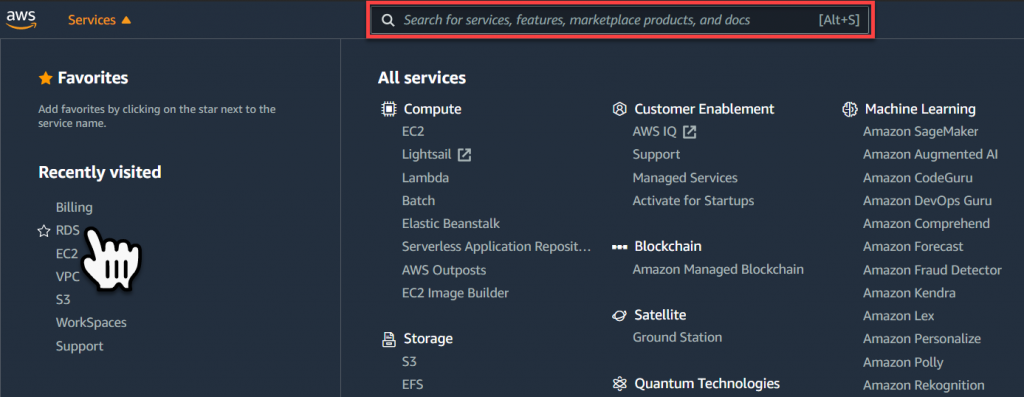
Task: Open Support under Customer Enablement
Action: tap(656, 155)
